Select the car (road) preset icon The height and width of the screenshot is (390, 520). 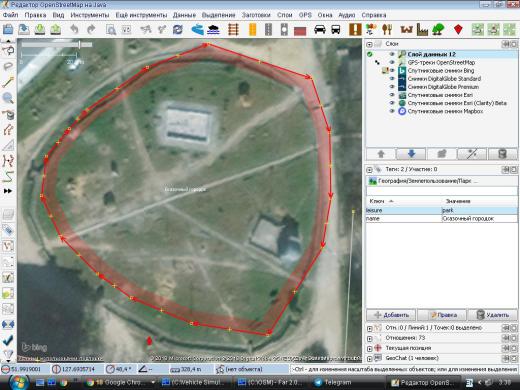click(x=320, y=30)
